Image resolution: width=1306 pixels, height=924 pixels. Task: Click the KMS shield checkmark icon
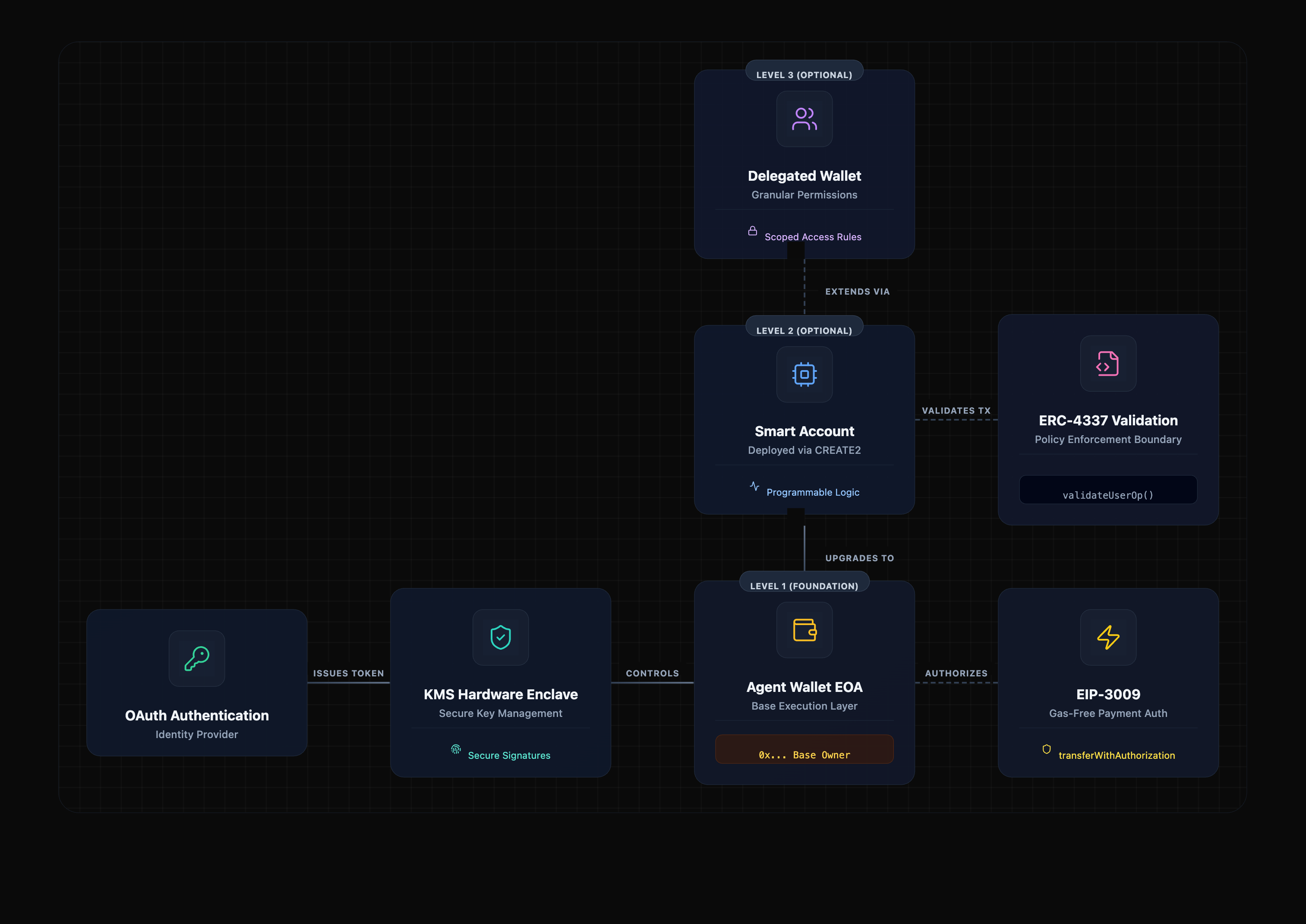pos(500,638)
